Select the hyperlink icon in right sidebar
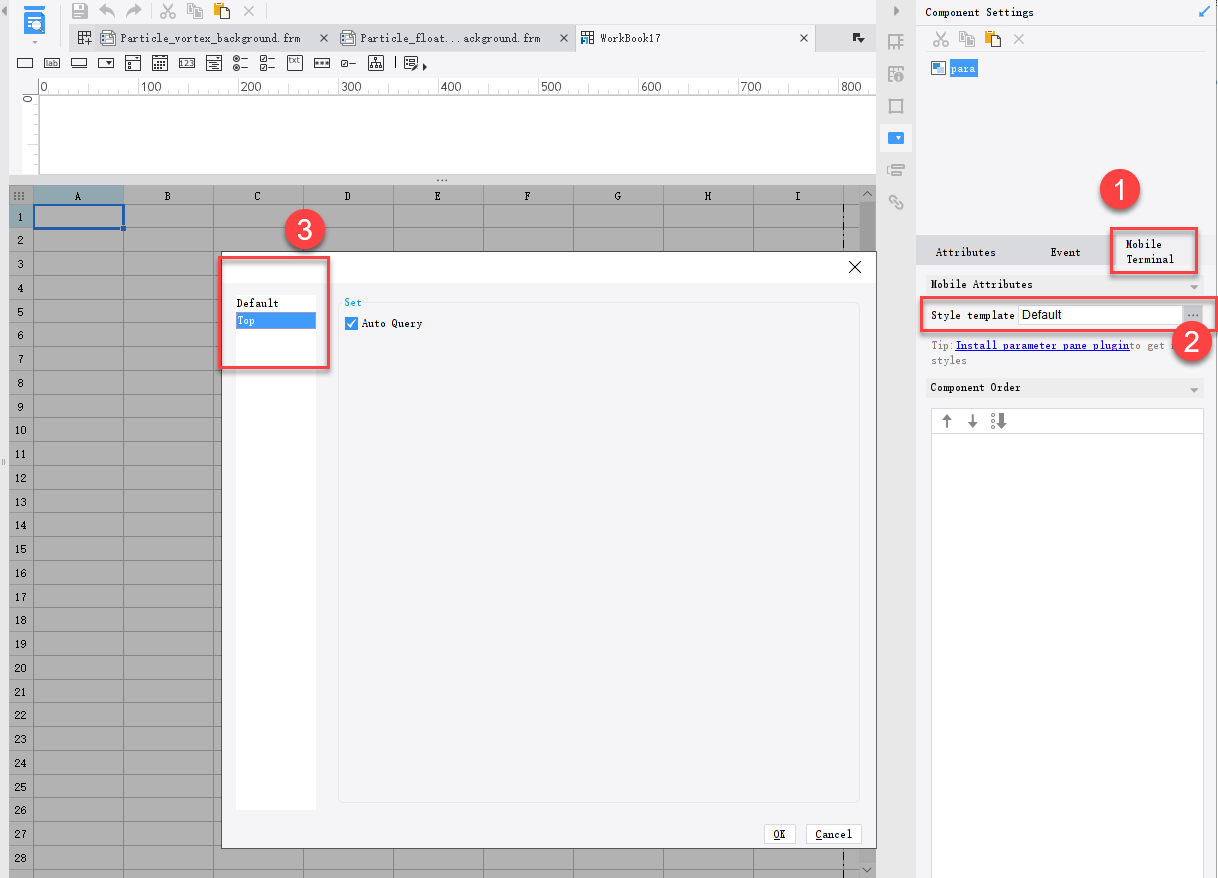This screenshot has width=1218, height=878. point(896,202)
